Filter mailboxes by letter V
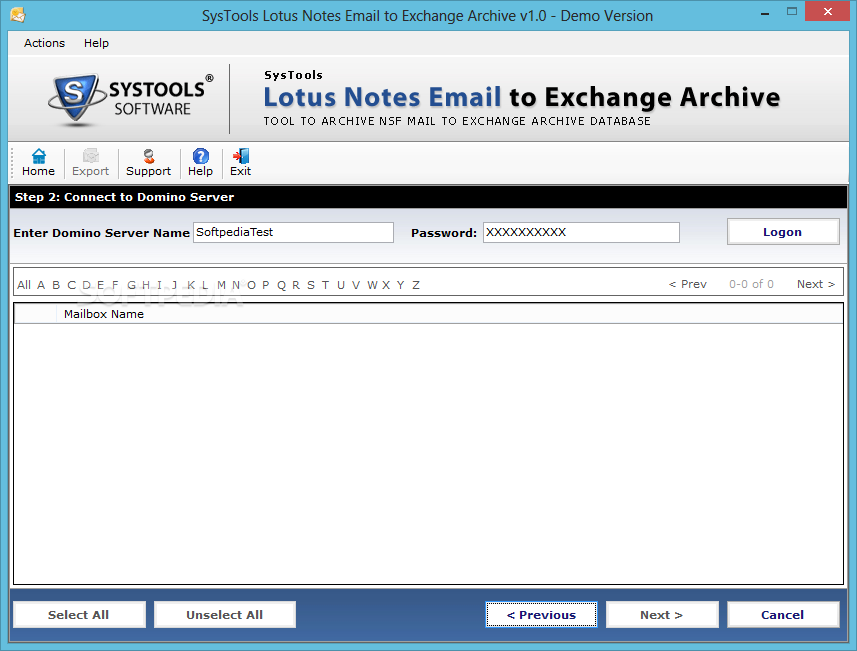 (356, 285)
